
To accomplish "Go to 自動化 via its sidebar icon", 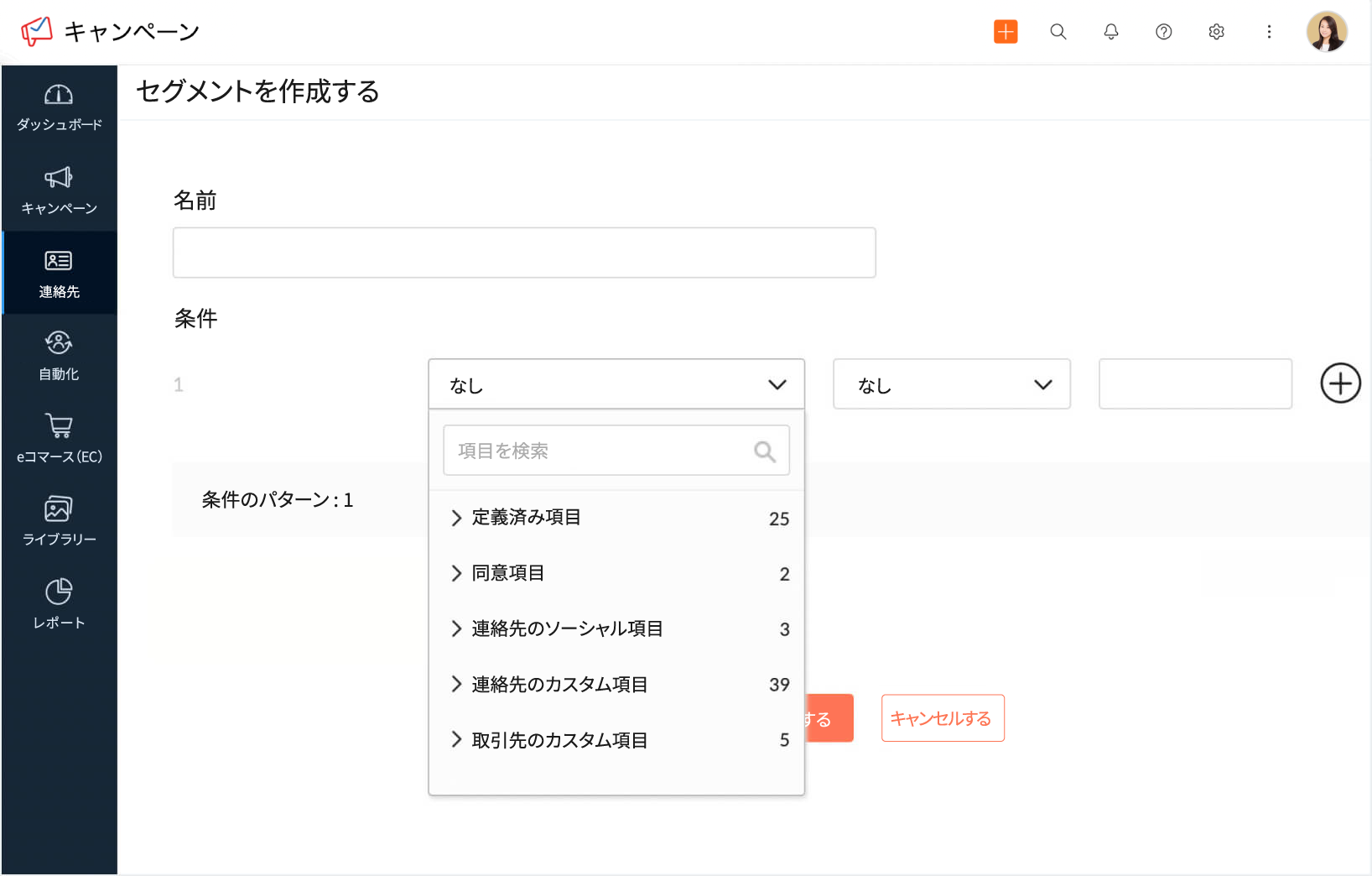I will [59, 355].
